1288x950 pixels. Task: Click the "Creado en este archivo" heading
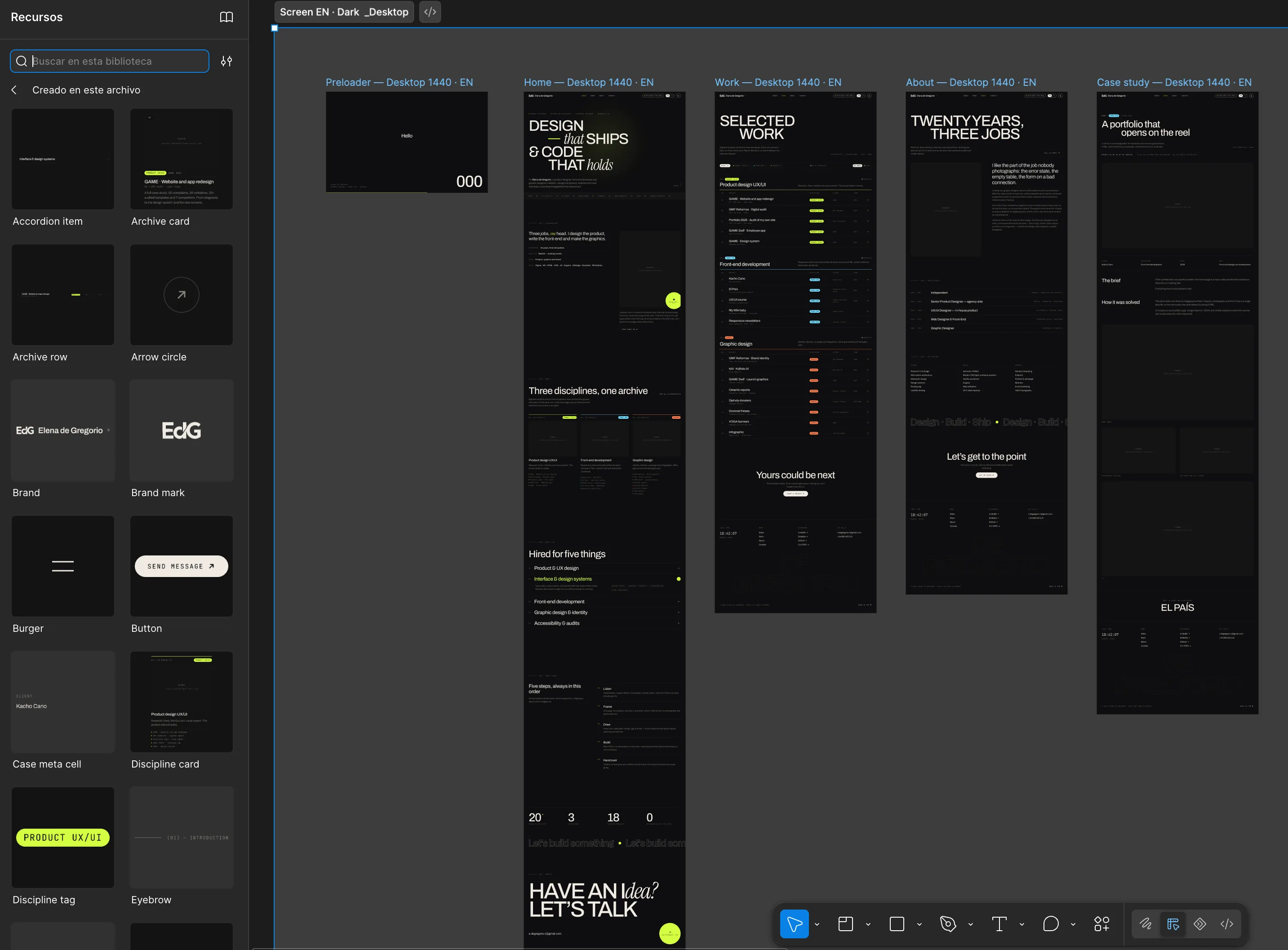point(86,90)
